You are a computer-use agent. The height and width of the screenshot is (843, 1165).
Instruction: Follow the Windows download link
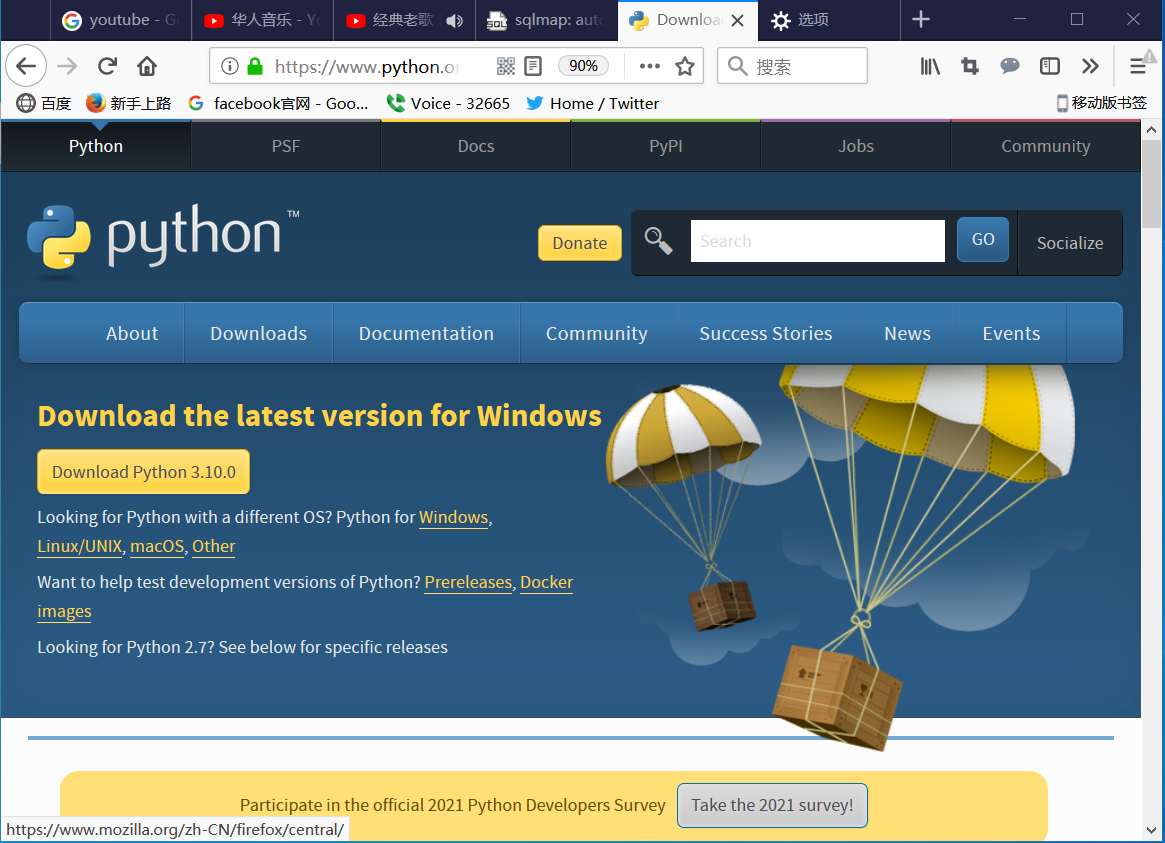453,517
